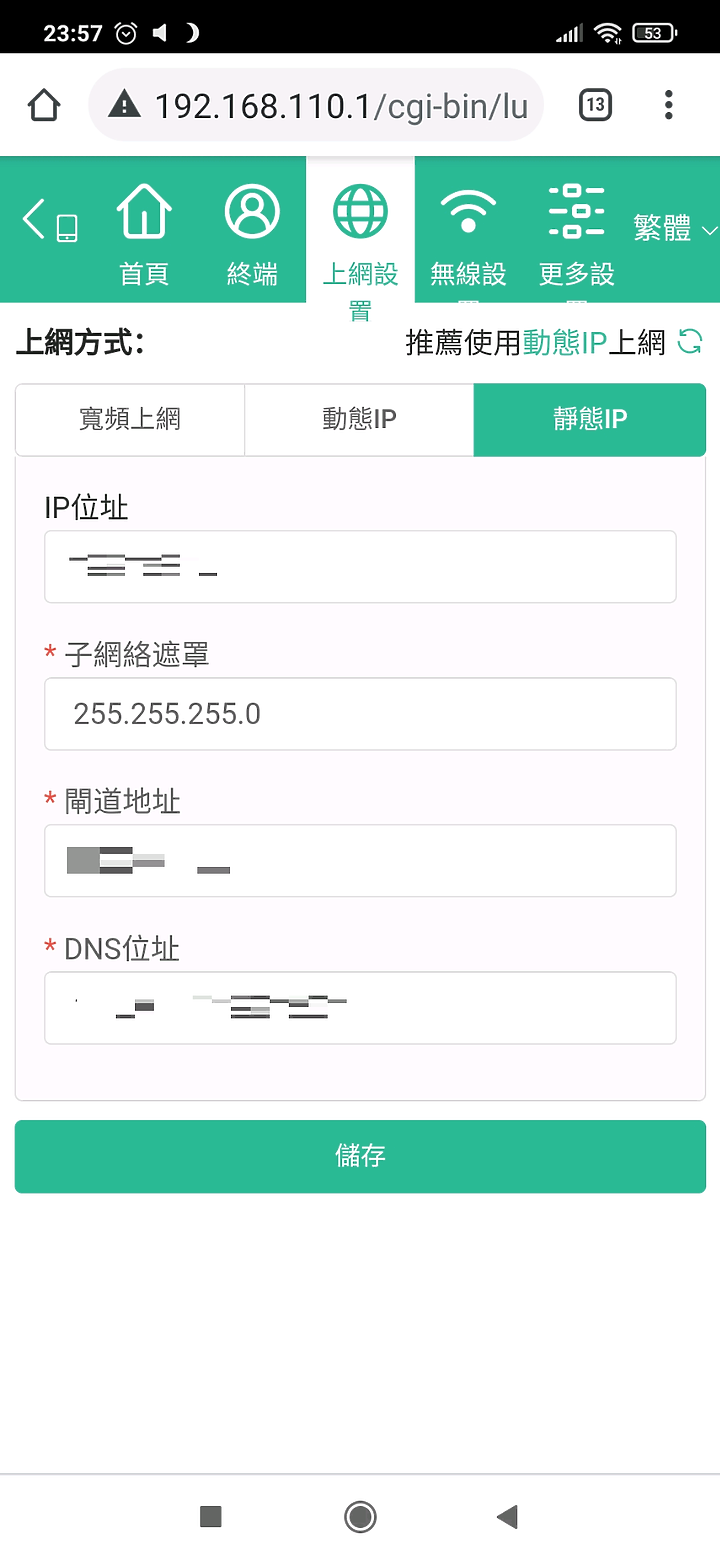The height and width of the screenshot is (1560, 720).
Task: Select the 靜態IP tab
Action: (x=590, y=420)
